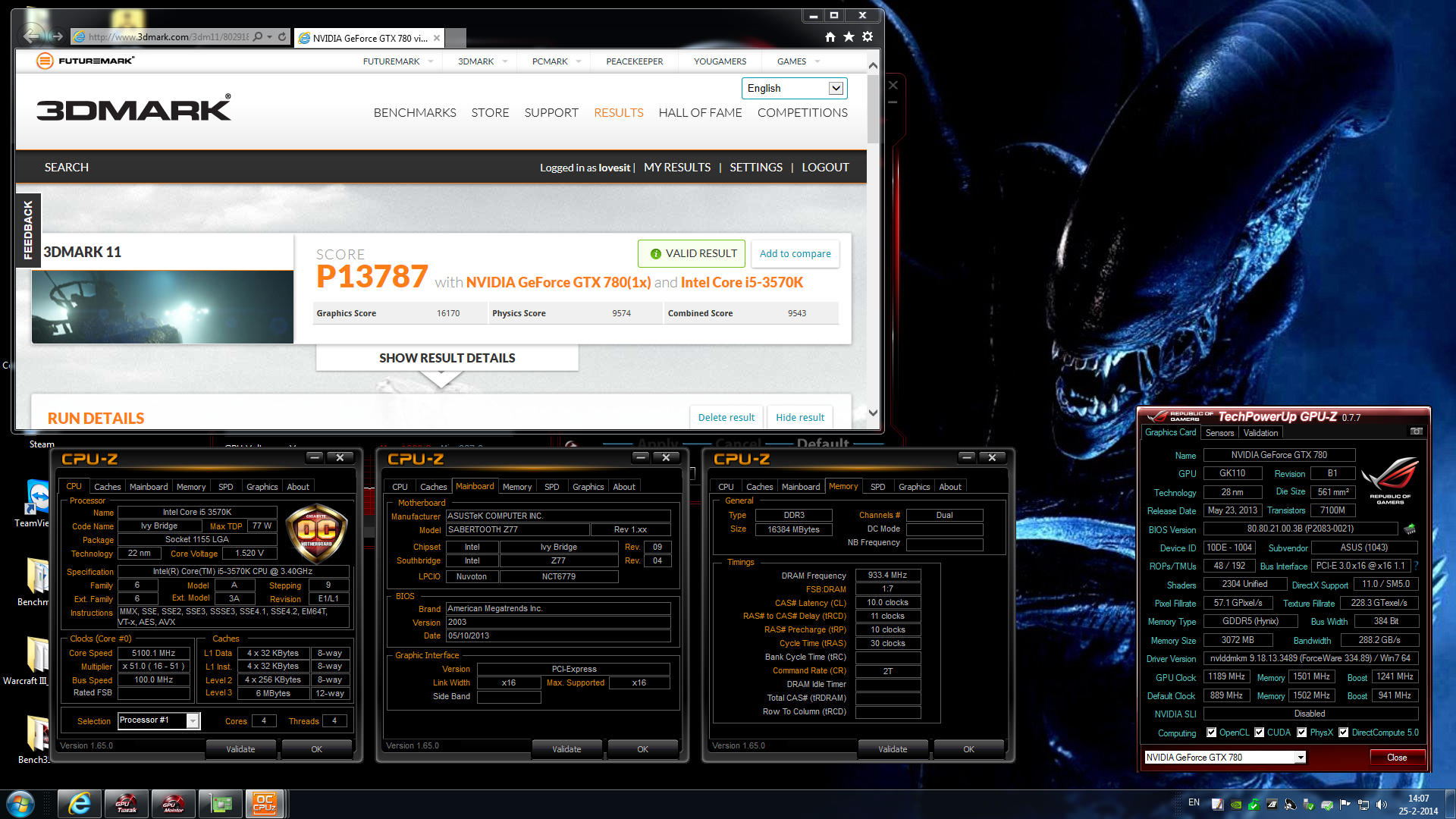This screenshot has height=819, width=1456.
Task: Open the English language dropdown
Action: point(794,88)
